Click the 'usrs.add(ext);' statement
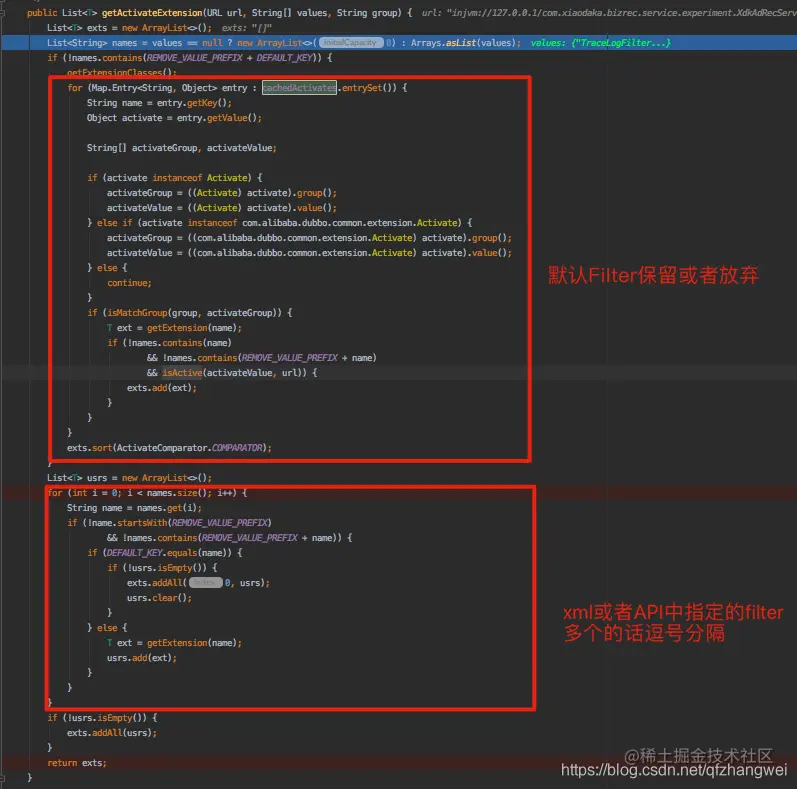The width and height of the screenshot is (797, 789). [142, 658]
